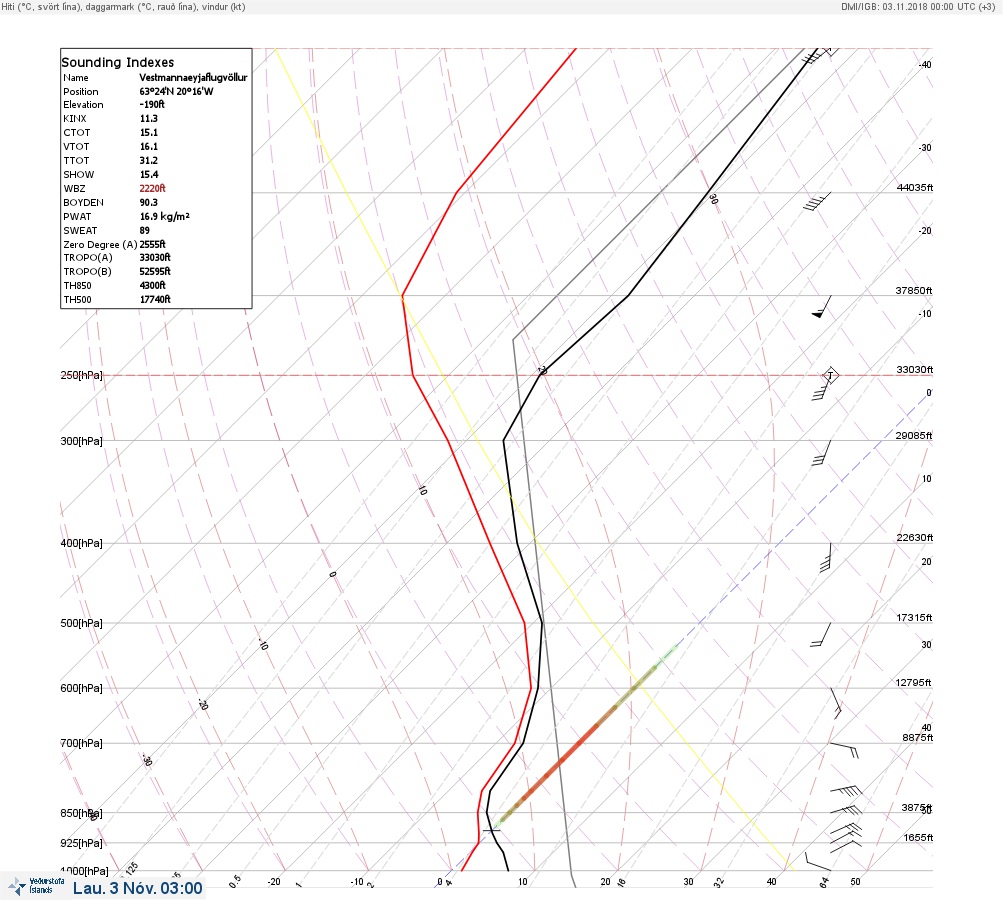This screenshot has height=900, width=1003.
Task: Click VTOT value 16.1
Action: (148, 146)
